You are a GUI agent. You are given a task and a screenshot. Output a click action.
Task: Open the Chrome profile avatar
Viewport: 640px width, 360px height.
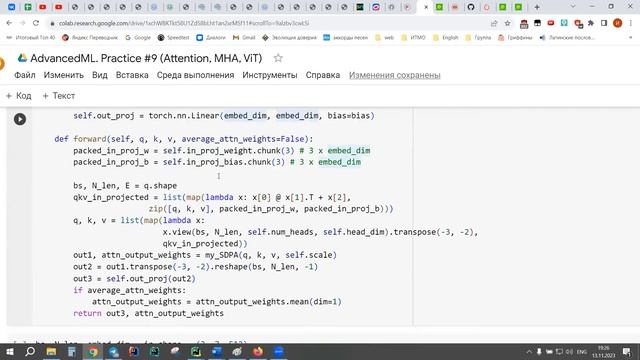pyautogui.click(x=618, y=23)
